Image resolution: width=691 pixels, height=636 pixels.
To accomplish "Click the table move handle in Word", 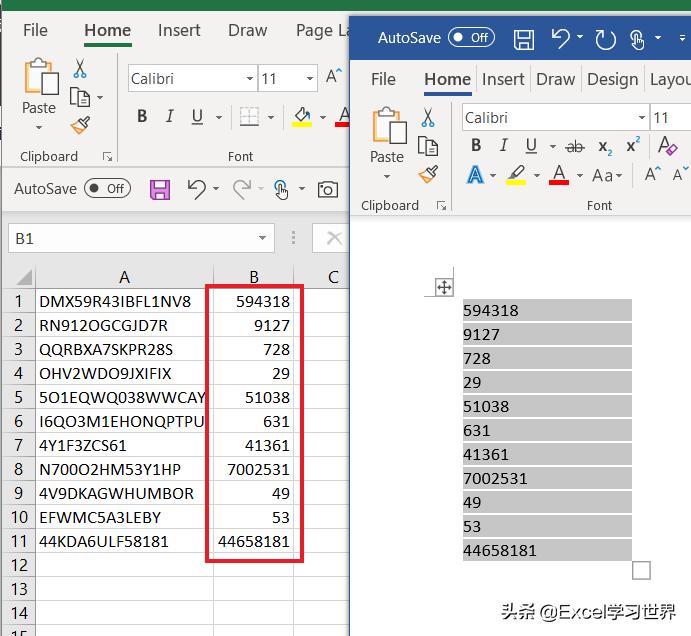I will click(444, 288).
